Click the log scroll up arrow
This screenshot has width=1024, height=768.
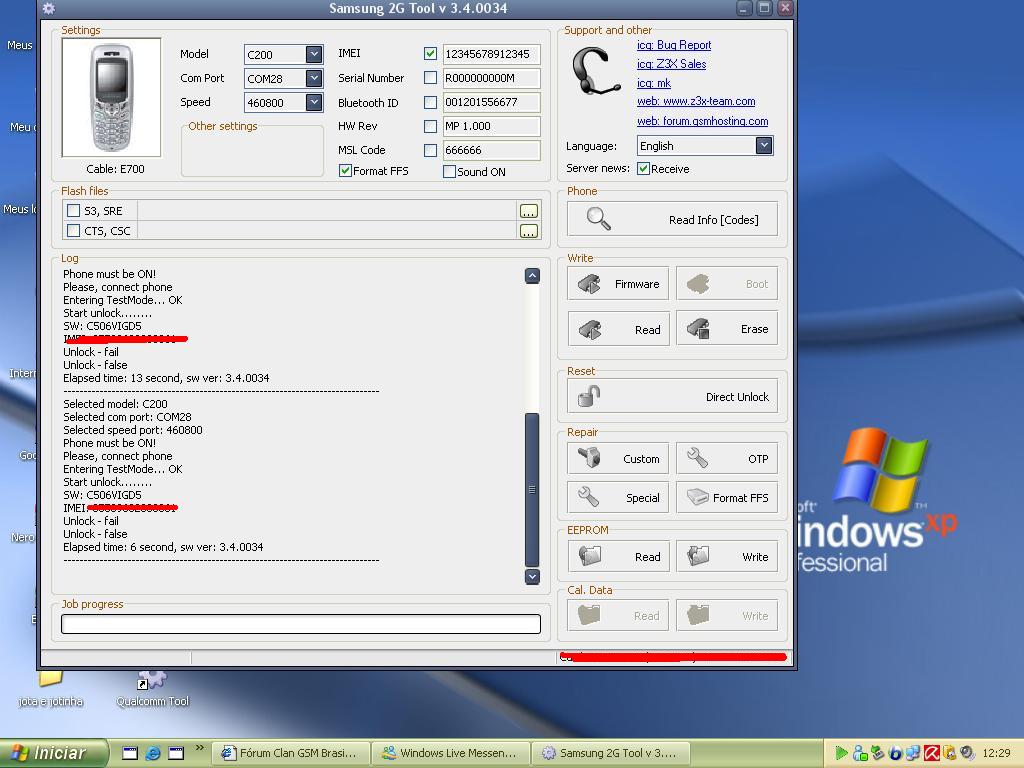pos(532,276)
